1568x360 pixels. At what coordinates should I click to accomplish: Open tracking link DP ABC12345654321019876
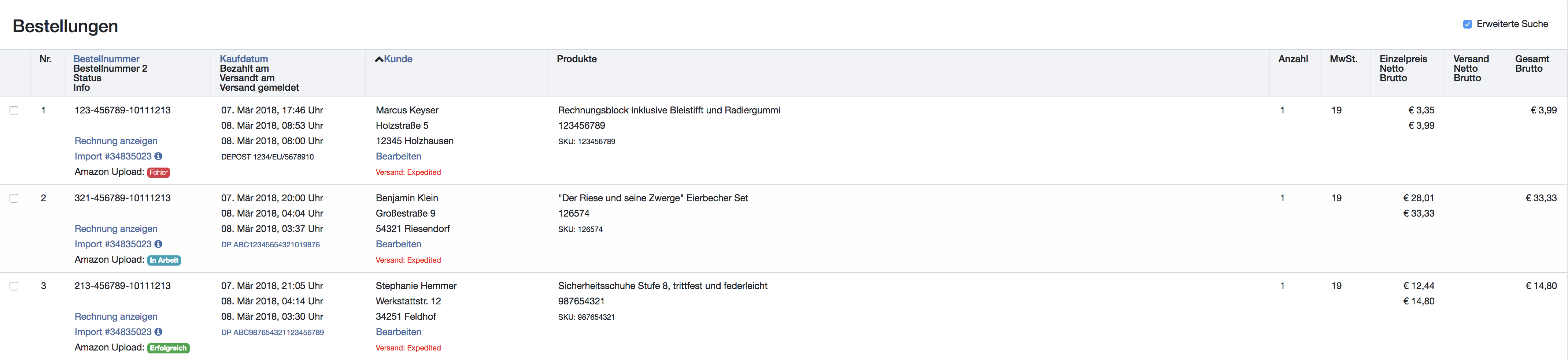tap(270, 244)
